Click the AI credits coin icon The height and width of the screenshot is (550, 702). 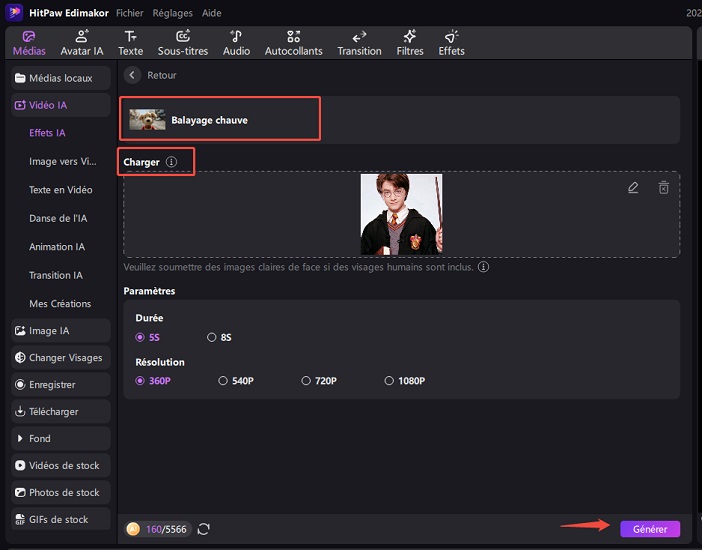pos(133,529)
